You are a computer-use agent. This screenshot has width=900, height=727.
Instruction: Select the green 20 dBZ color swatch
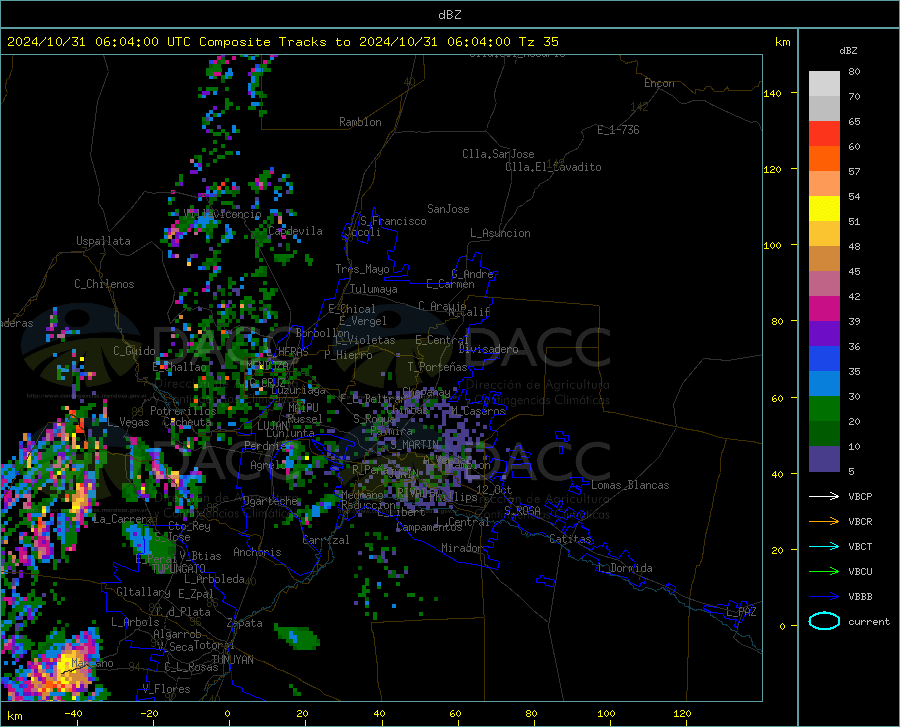[824, 409]
